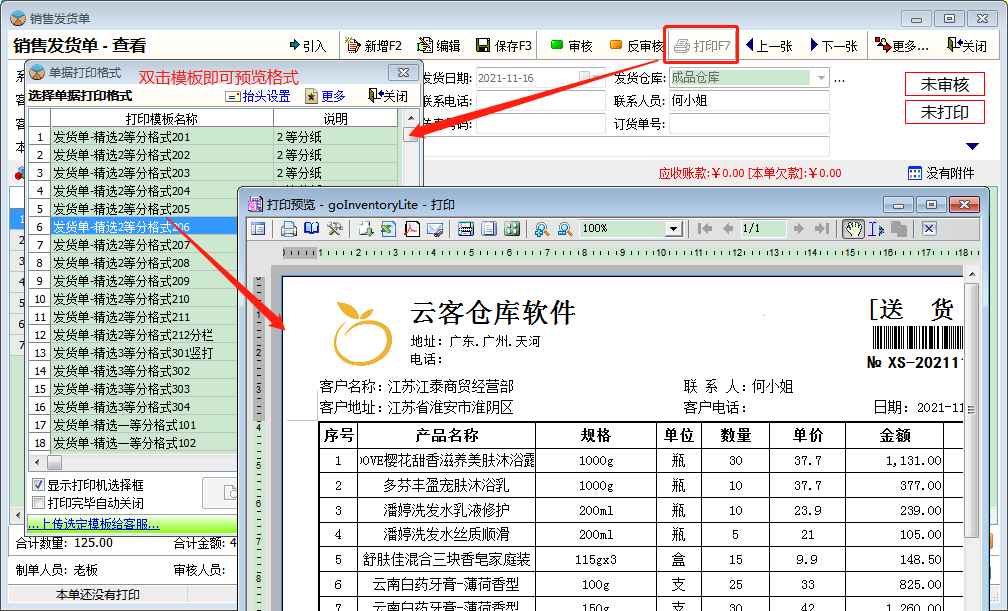Click the zoom in magnifier icon

(542, 229)
